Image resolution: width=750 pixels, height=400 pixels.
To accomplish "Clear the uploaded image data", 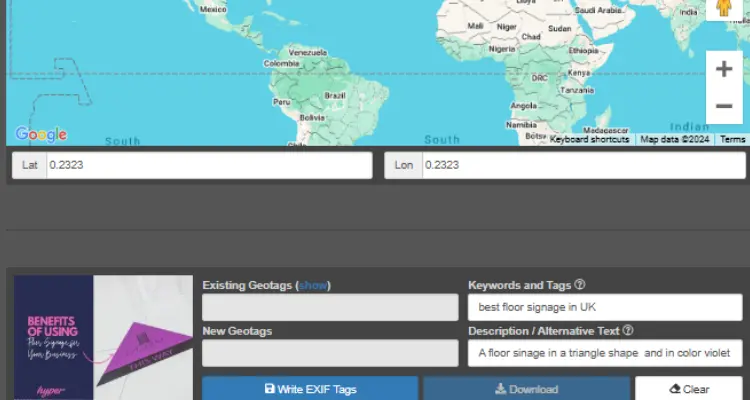I will click(x=689, y=389).
